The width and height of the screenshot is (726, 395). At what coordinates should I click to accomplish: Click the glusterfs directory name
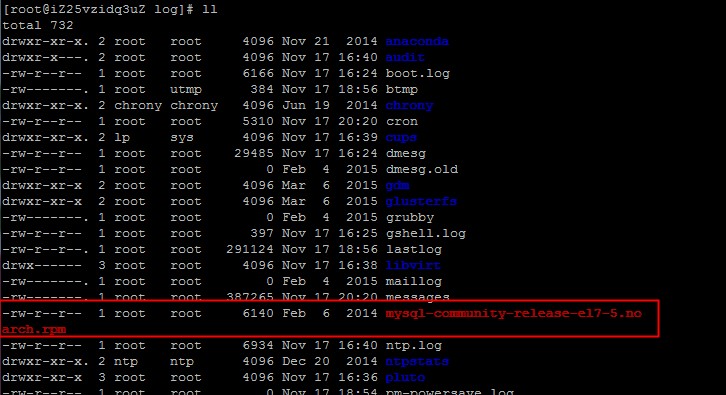pyautogui.click(x=421, y=201)
